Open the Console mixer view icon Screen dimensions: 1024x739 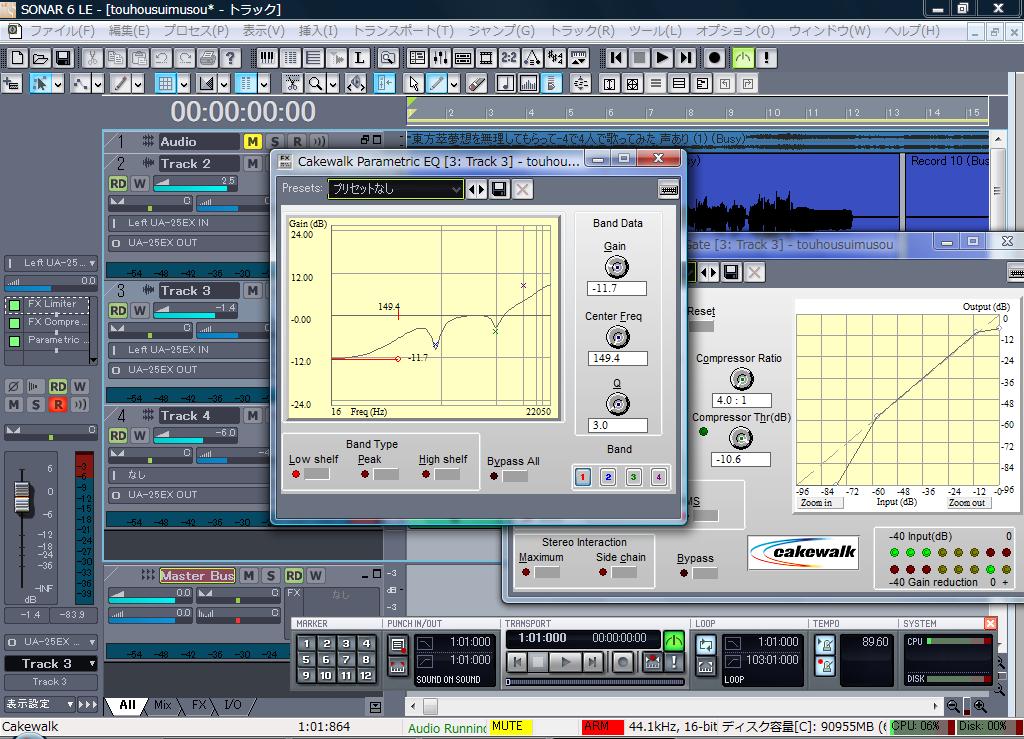point(440,58)
